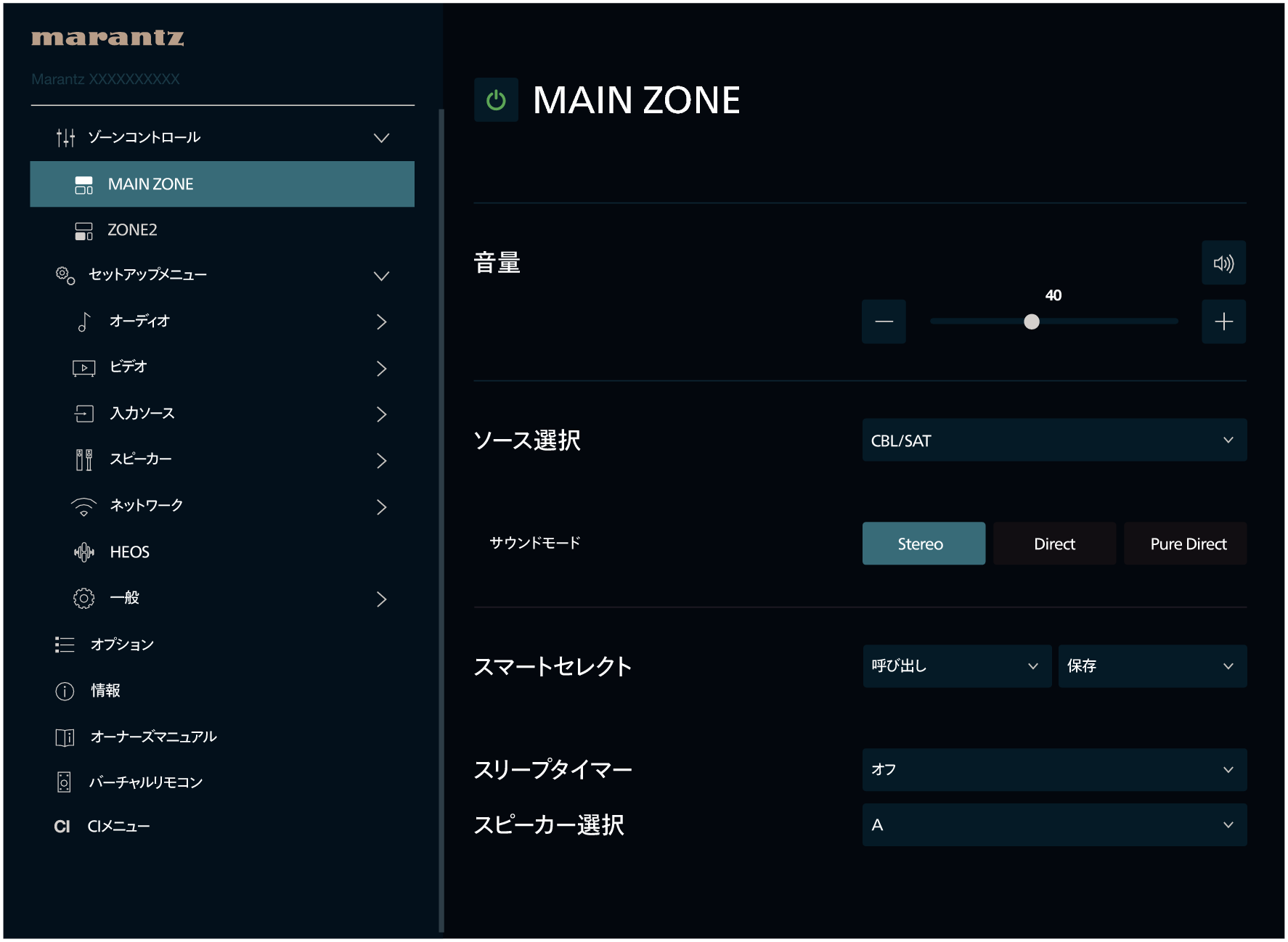
Task: Click the バーチャルリモコン remote icon
Action: [64, 782]
